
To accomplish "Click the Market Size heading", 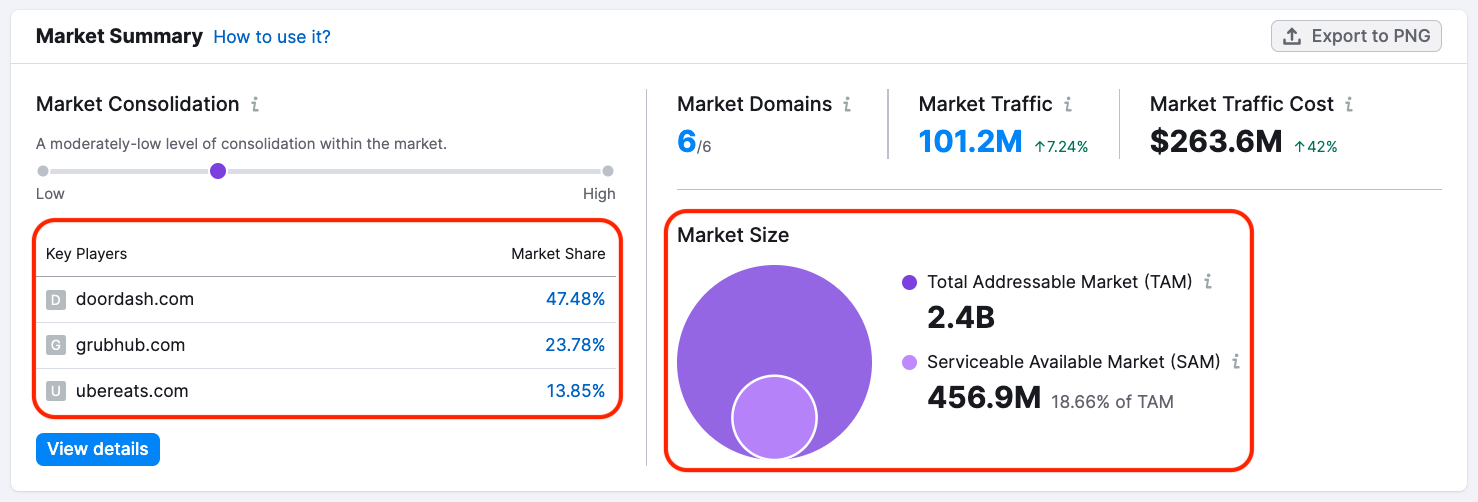I will pyautogui.click(x=733, y=235).
